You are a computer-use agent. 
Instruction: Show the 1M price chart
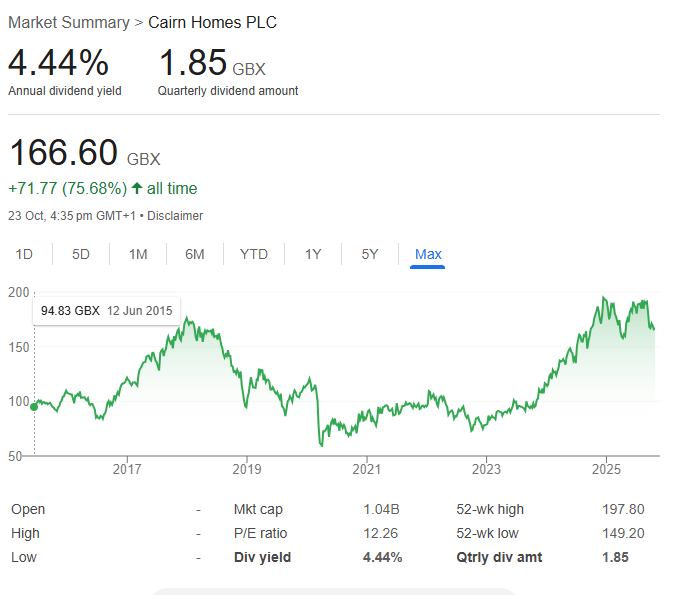[138, 254]
